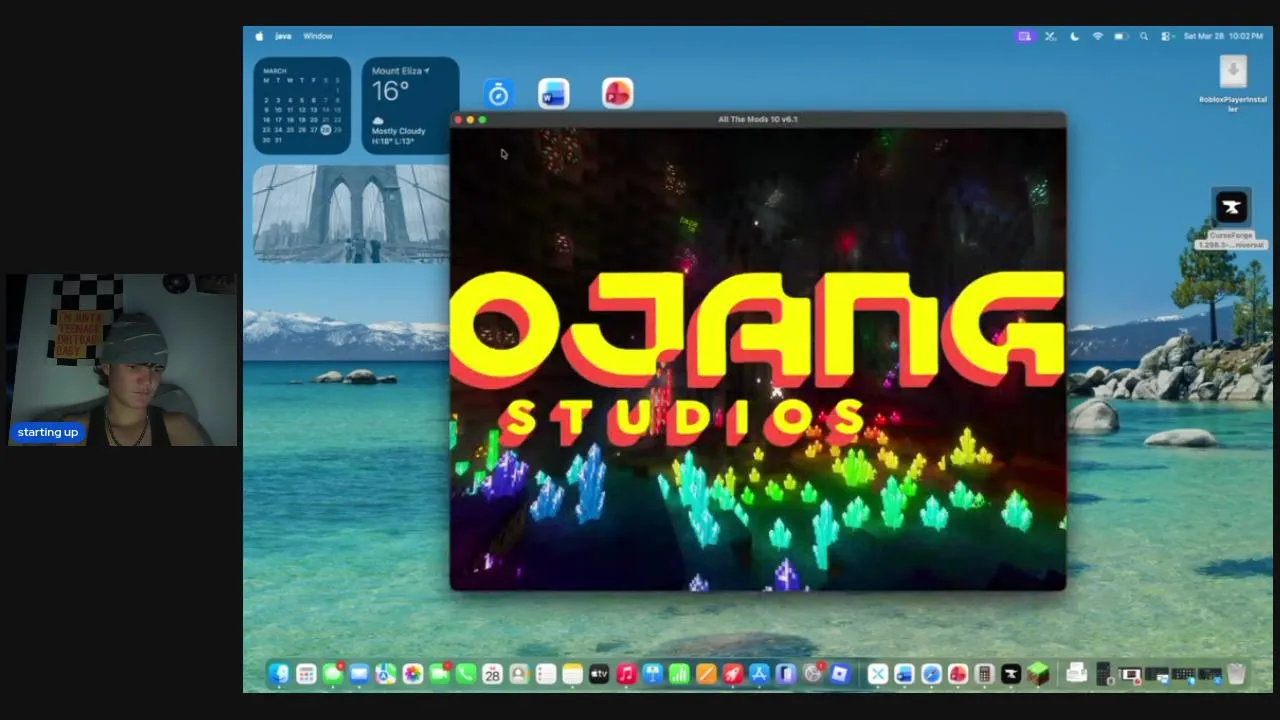Open the Word document desktop icon

pos(554,94)
